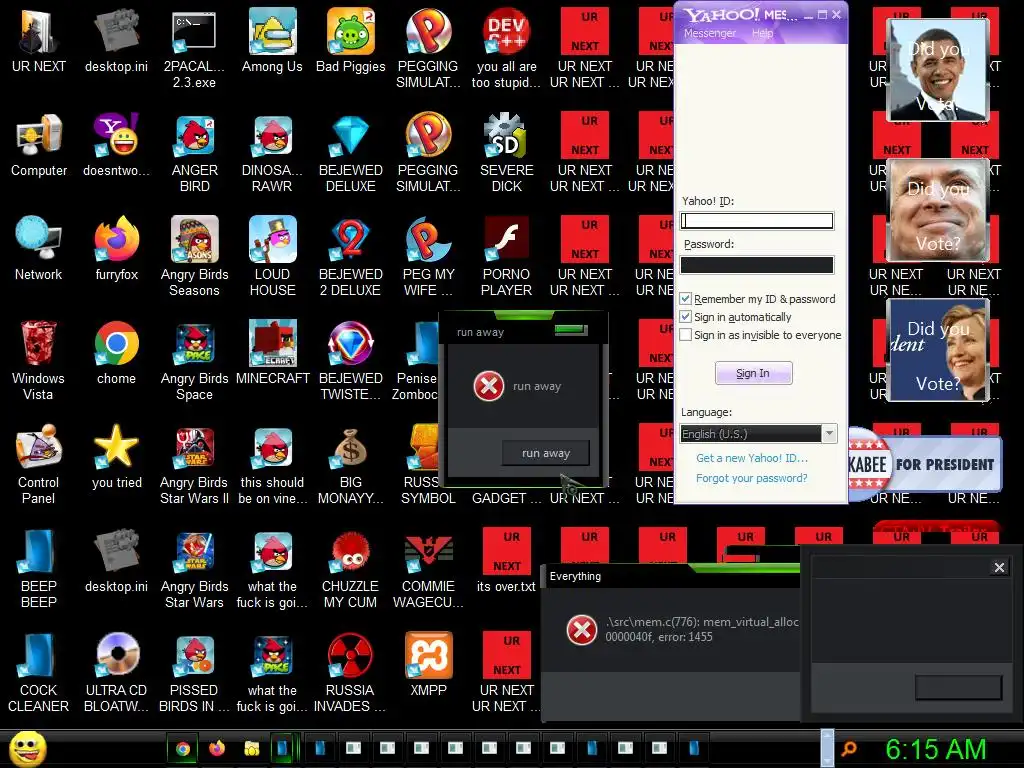Click the Hillary 'Did you Vote?' thumbnail
1024x768 pixels.
[x=937, y=349]
